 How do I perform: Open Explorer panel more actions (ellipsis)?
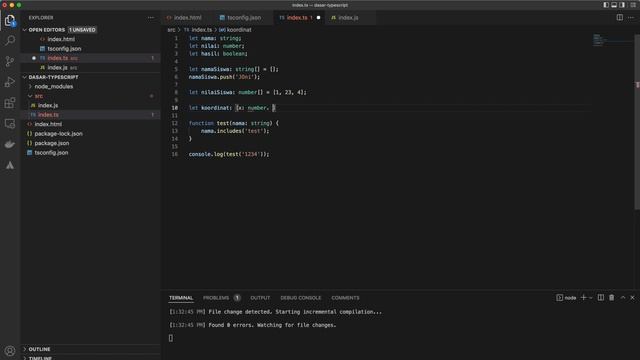coord(151,18)
